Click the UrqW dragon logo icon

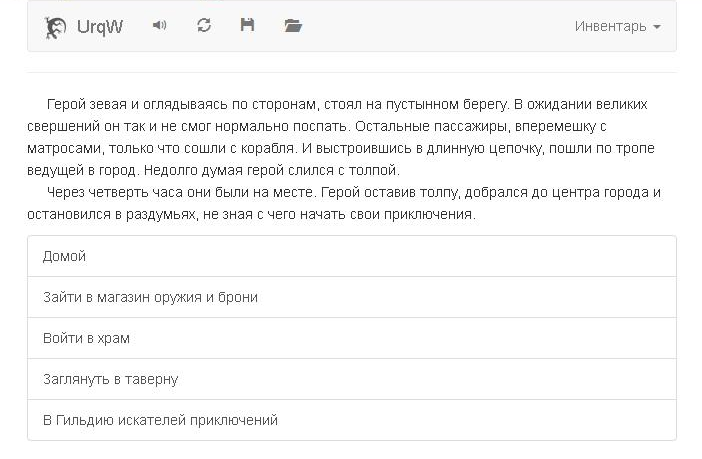57,27
